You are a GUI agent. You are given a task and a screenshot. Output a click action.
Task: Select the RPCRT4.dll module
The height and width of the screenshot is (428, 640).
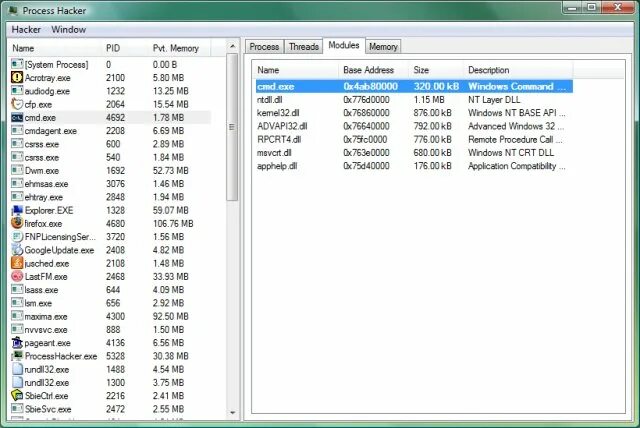(279, 139)
